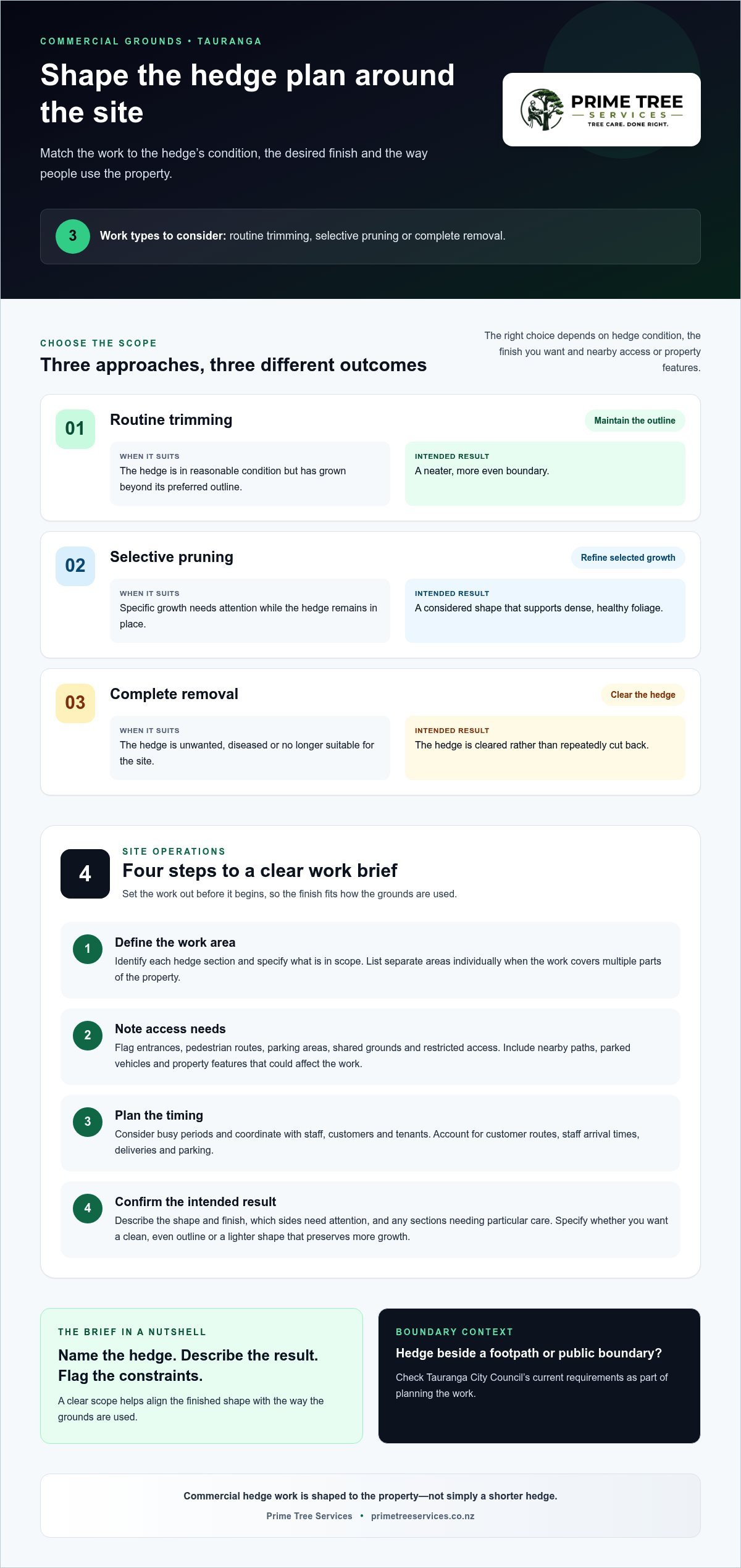Click The Brief in a Nutshell card
The height and width of the screenshot is (1568, 741).
click(201, 1376)
